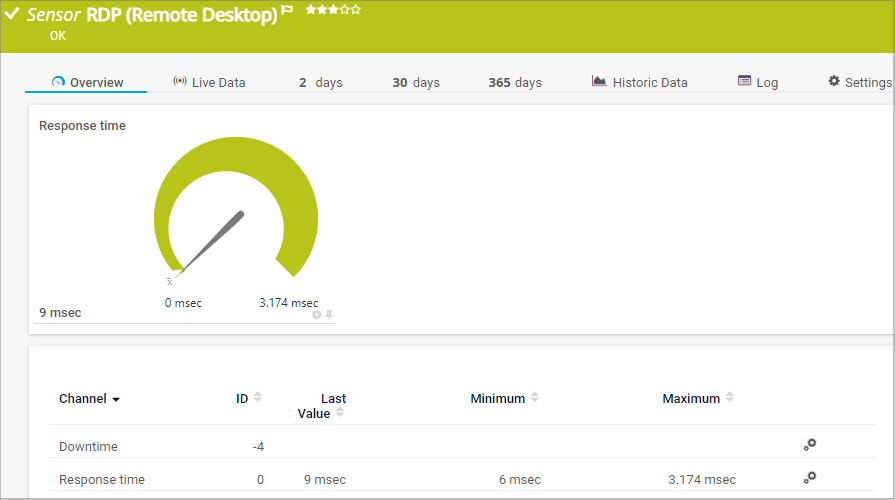The width and height of the screenshot is (895, 500).
Task: Open the Historic Data tab
Action: 639,82
